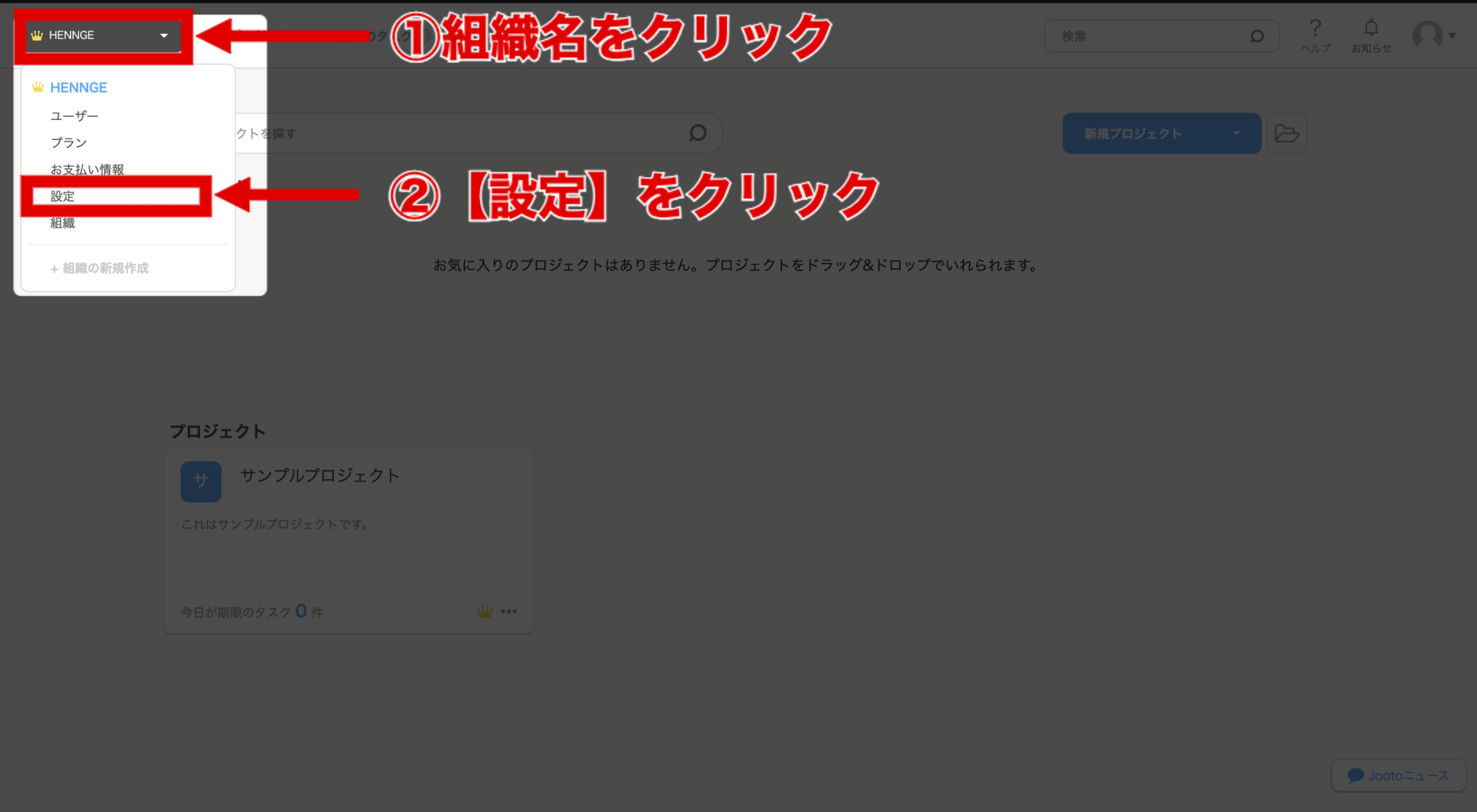1477x812 pixels.
Task: Click the サ project thumbnail icon
Action: point(200,481)
